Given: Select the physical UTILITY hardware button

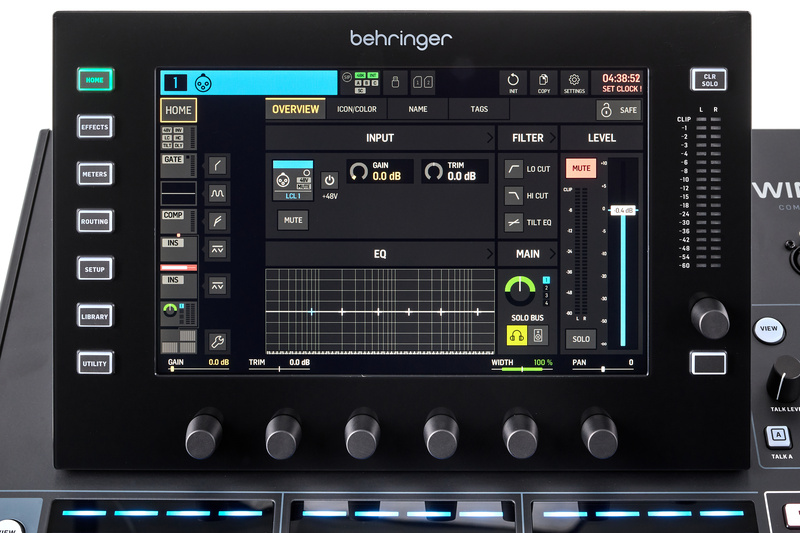Looking at the screenshot, I should coord(95,363).
